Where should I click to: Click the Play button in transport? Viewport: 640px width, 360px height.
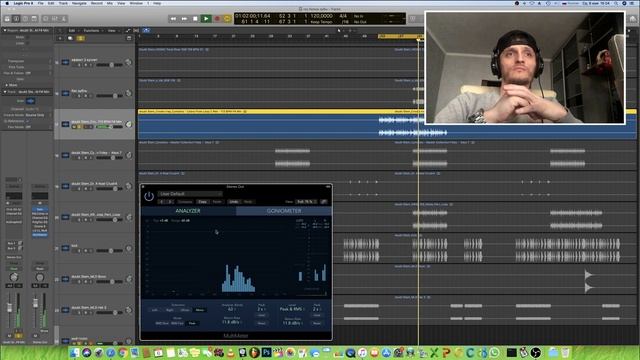pyautogui.click(x=206, y=19)
